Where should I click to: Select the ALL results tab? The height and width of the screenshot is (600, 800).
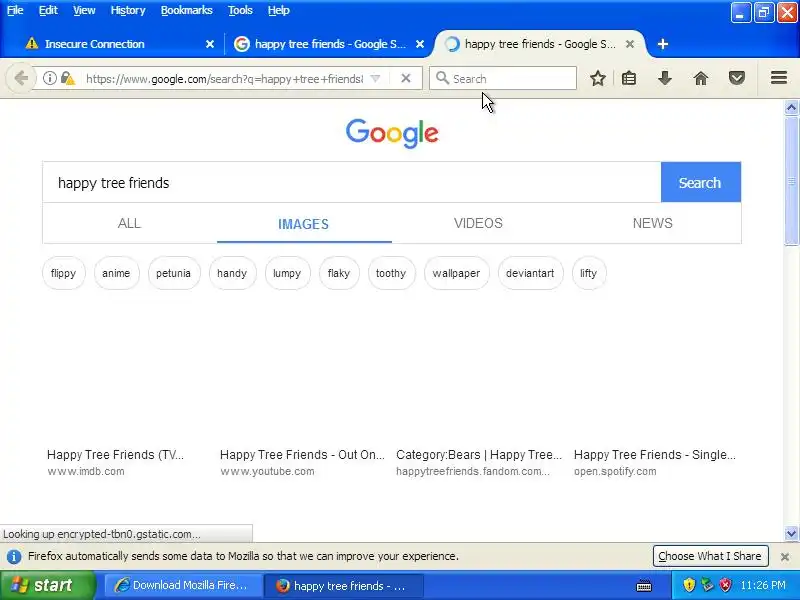tap(129, 223)
